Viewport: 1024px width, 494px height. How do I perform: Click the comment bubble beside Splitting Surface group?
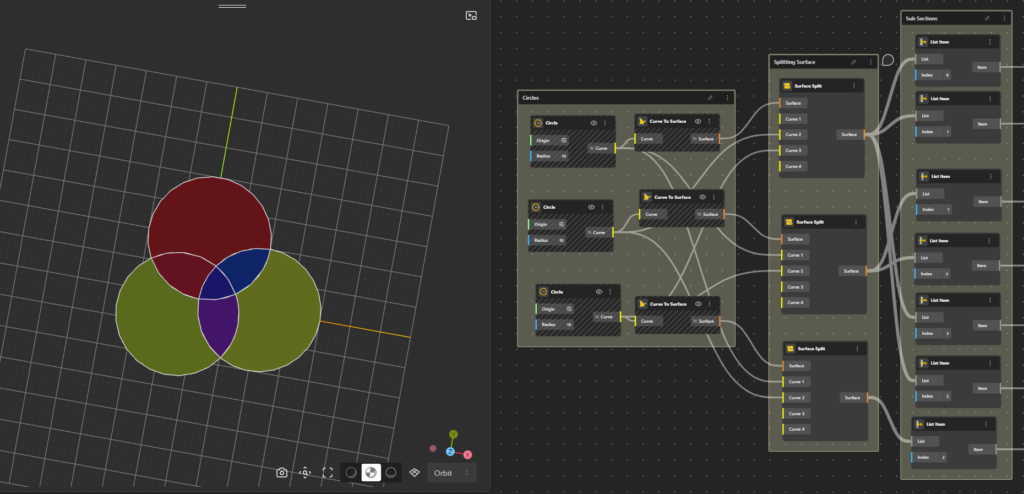point(887,60)
